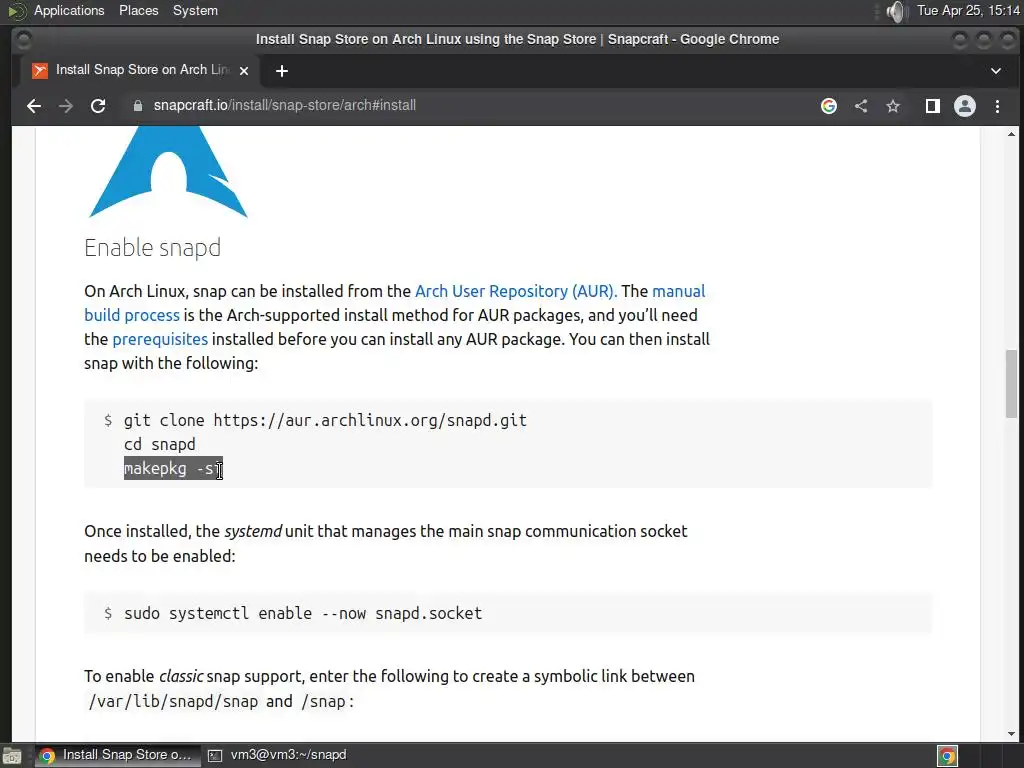Open the prerequisites link
Screen dimensions: 1024x768
pyautogui.click(x=160, y=340)
